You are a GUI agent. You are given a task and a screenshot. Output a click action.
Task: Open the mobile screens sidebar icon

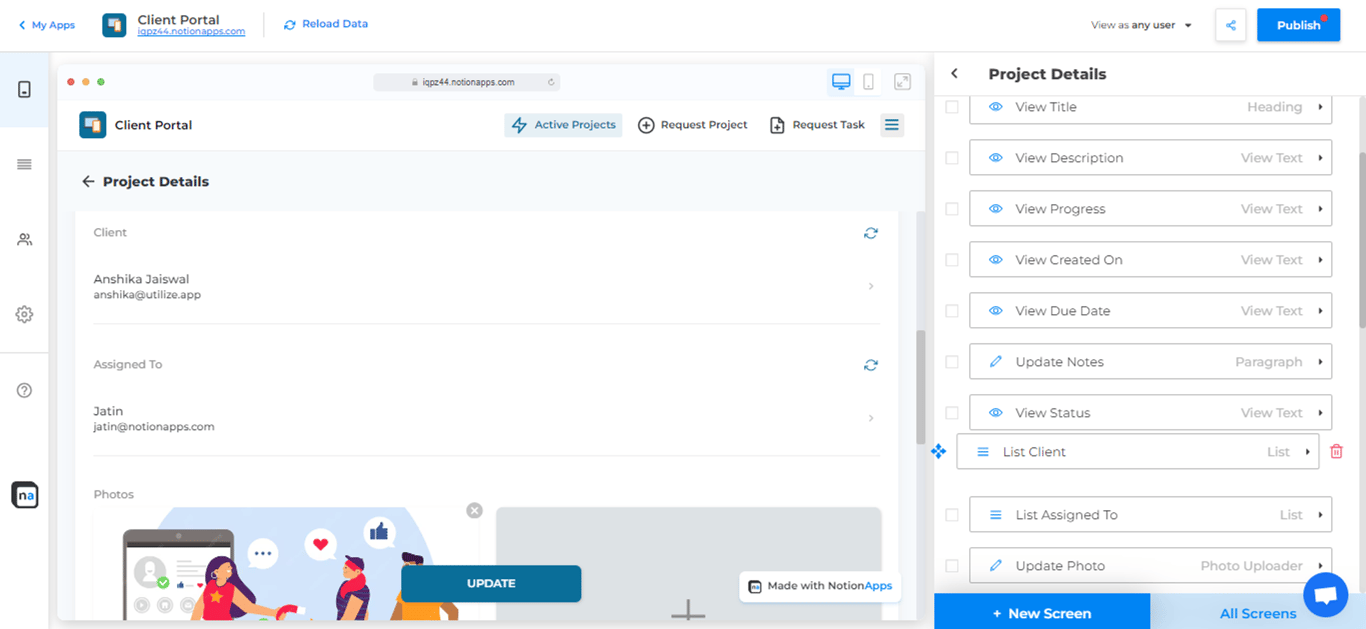pos(24,90)
